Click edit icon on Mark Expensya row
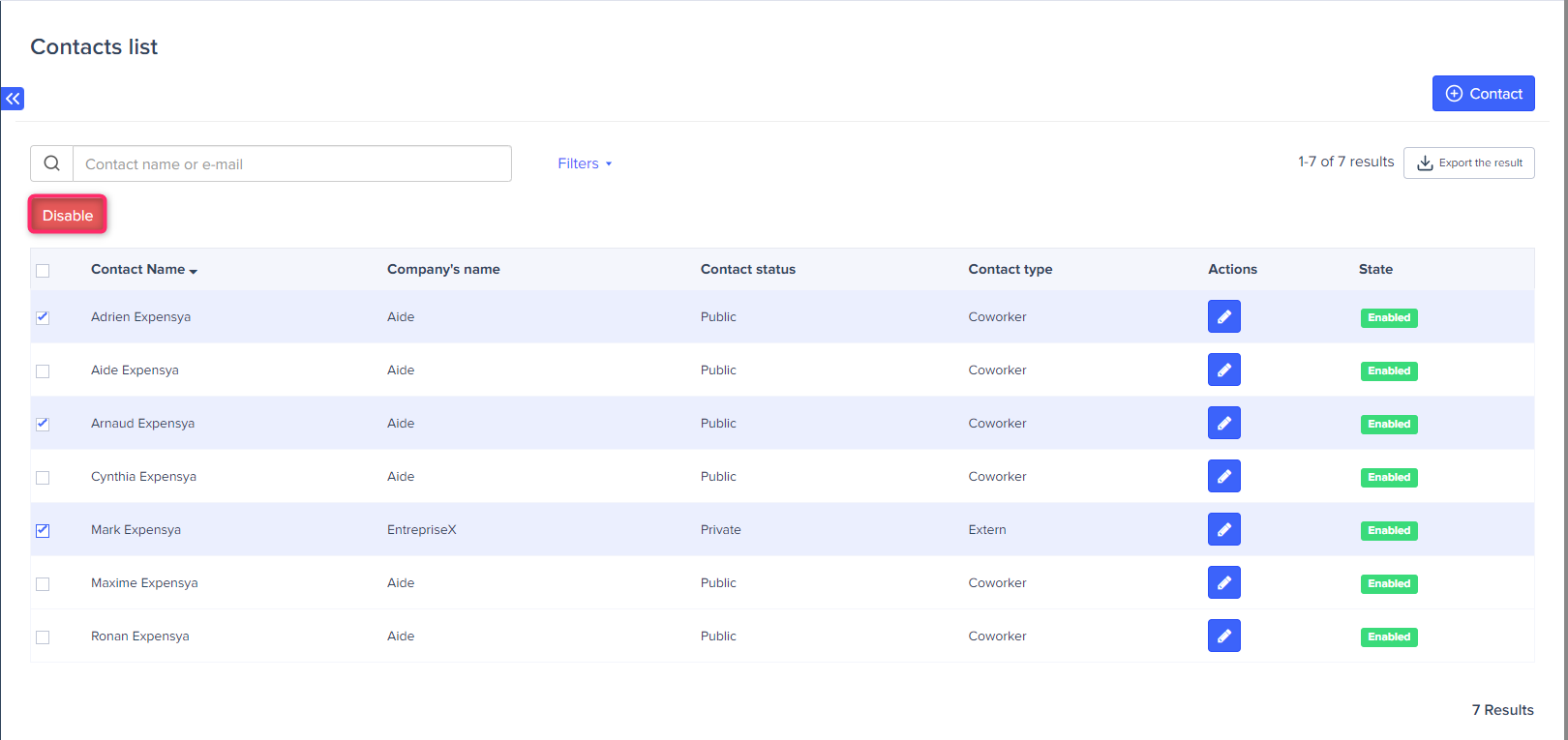This screenshot has height=740, width=1568. tap(1223, 529)
